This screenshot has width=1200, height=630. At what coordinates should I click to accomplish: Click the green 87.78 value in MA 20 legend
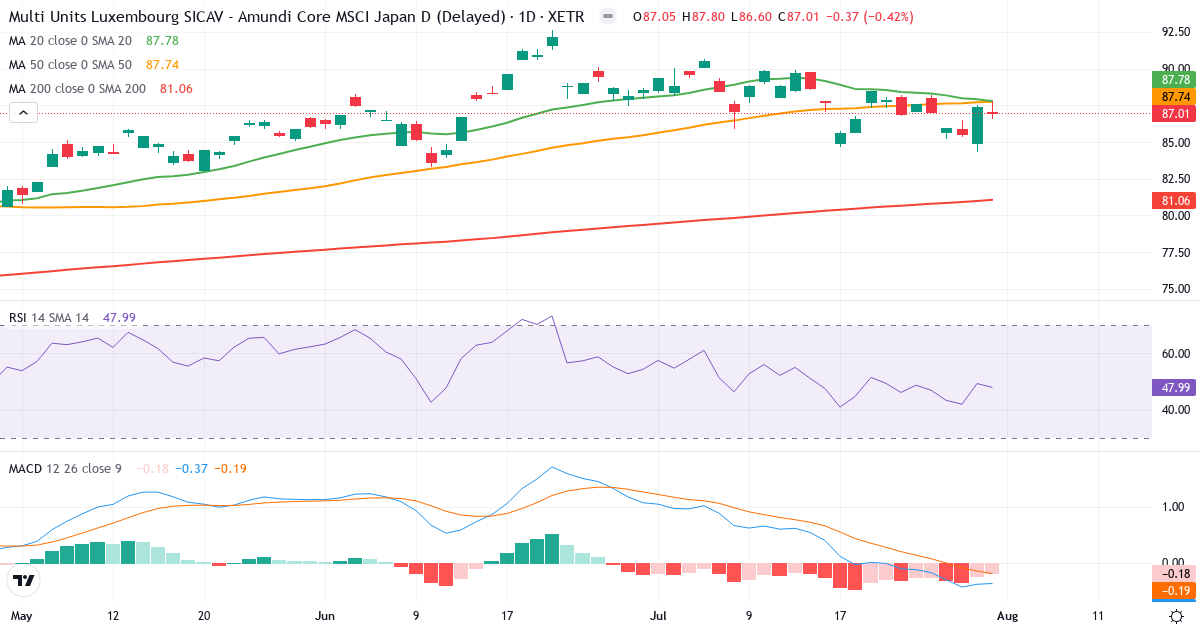[162, 40]
